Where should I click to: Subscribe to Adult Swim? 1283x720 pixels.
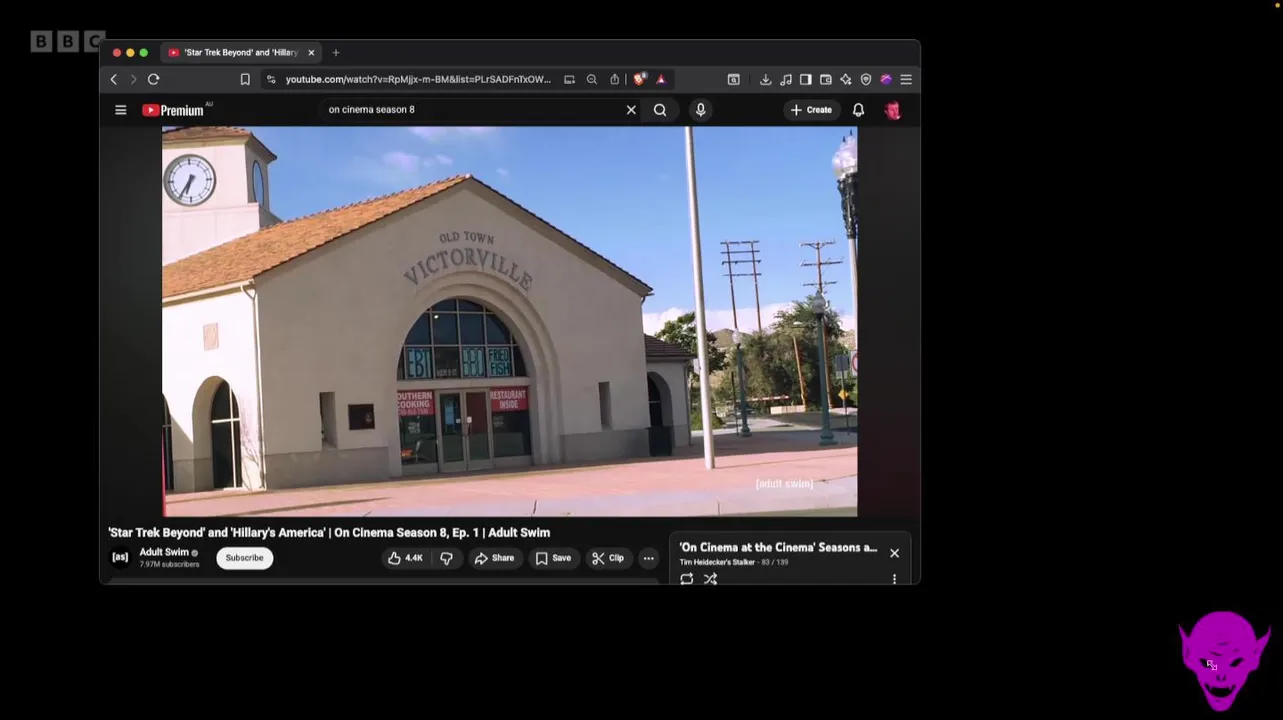(244, 558)
